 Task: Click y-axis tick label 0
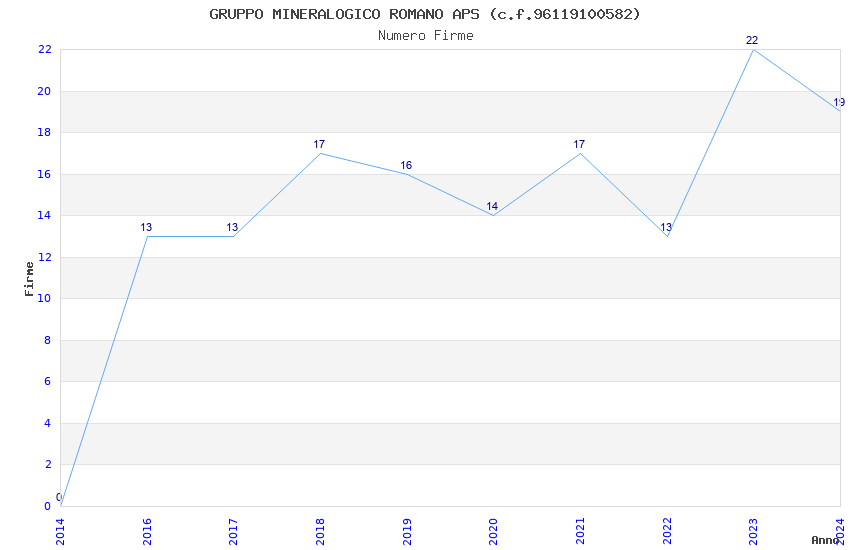[x=48, y=506]
